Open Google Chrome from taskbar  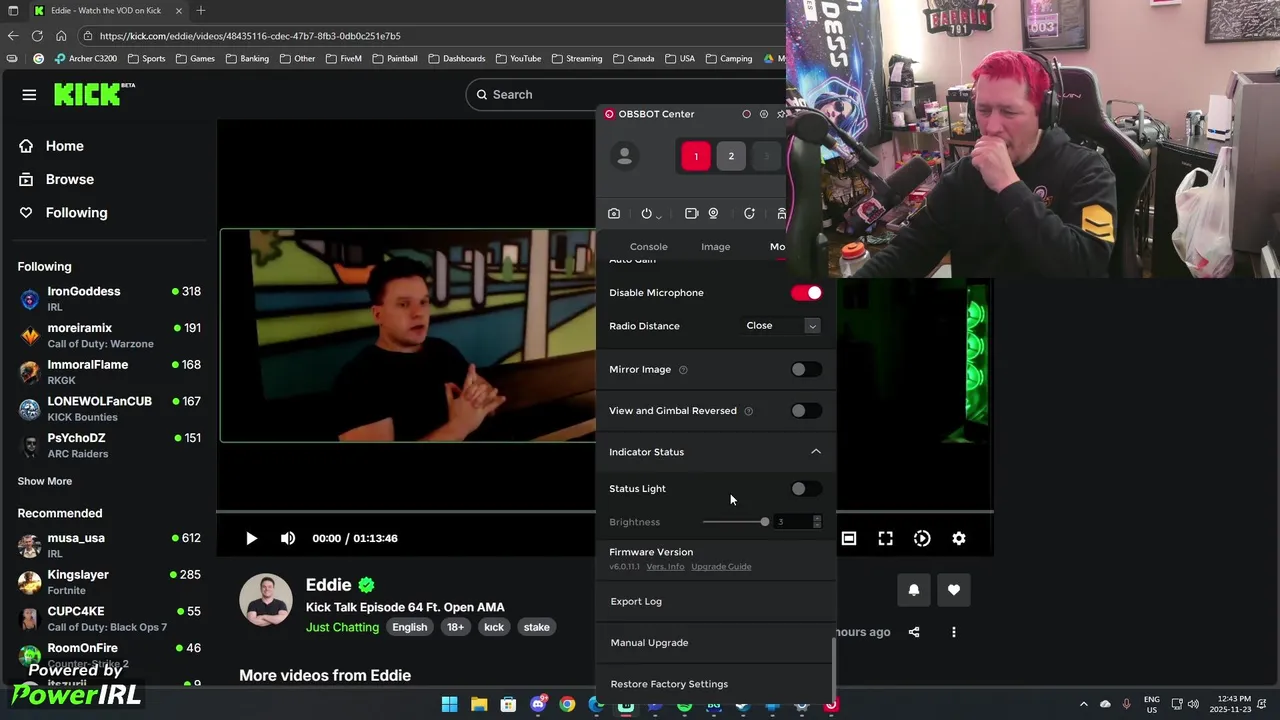[567, 704]
